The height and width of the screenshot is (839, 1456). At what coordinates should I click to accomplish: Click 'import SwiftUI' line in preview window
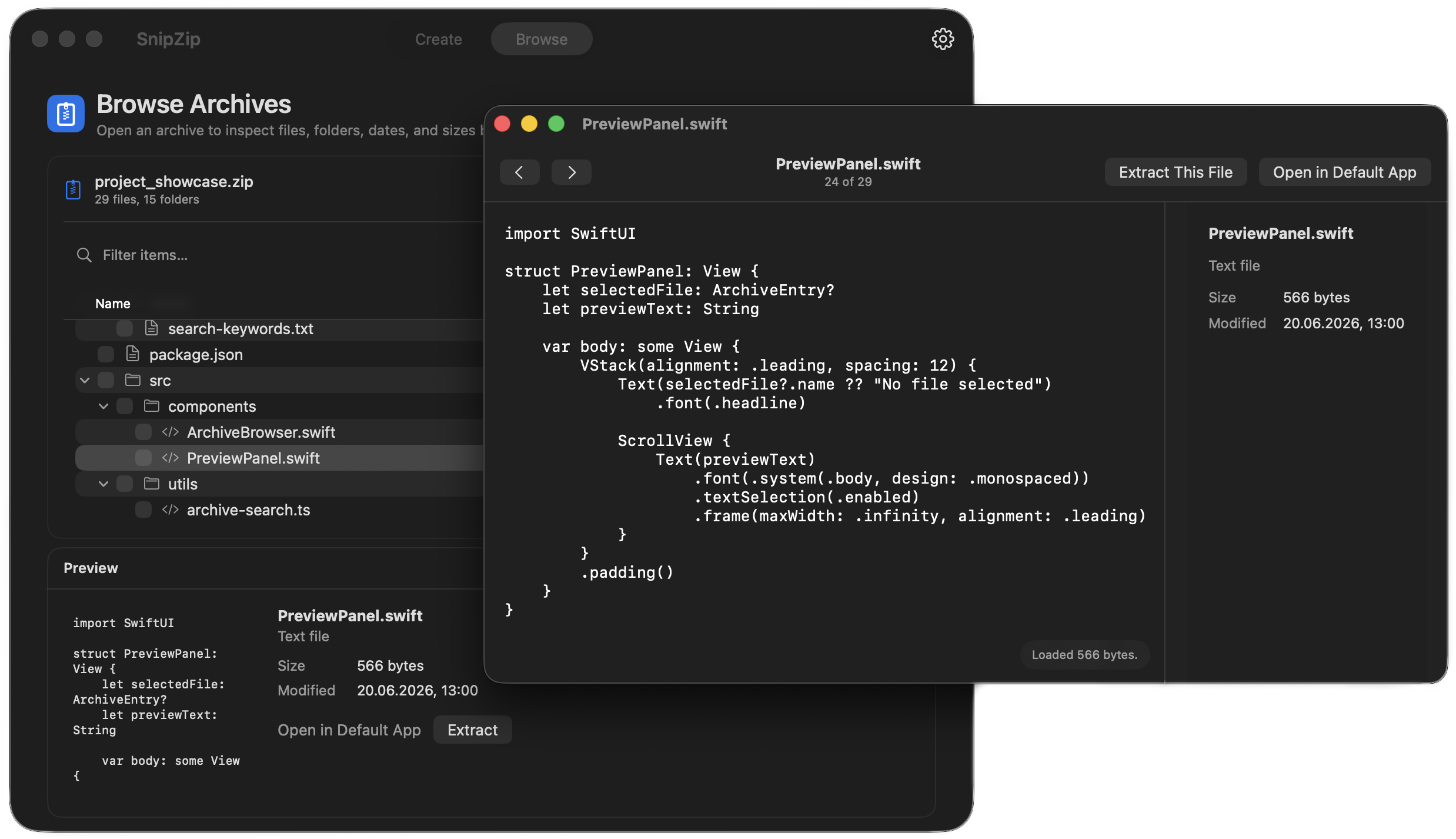point(570,233)
